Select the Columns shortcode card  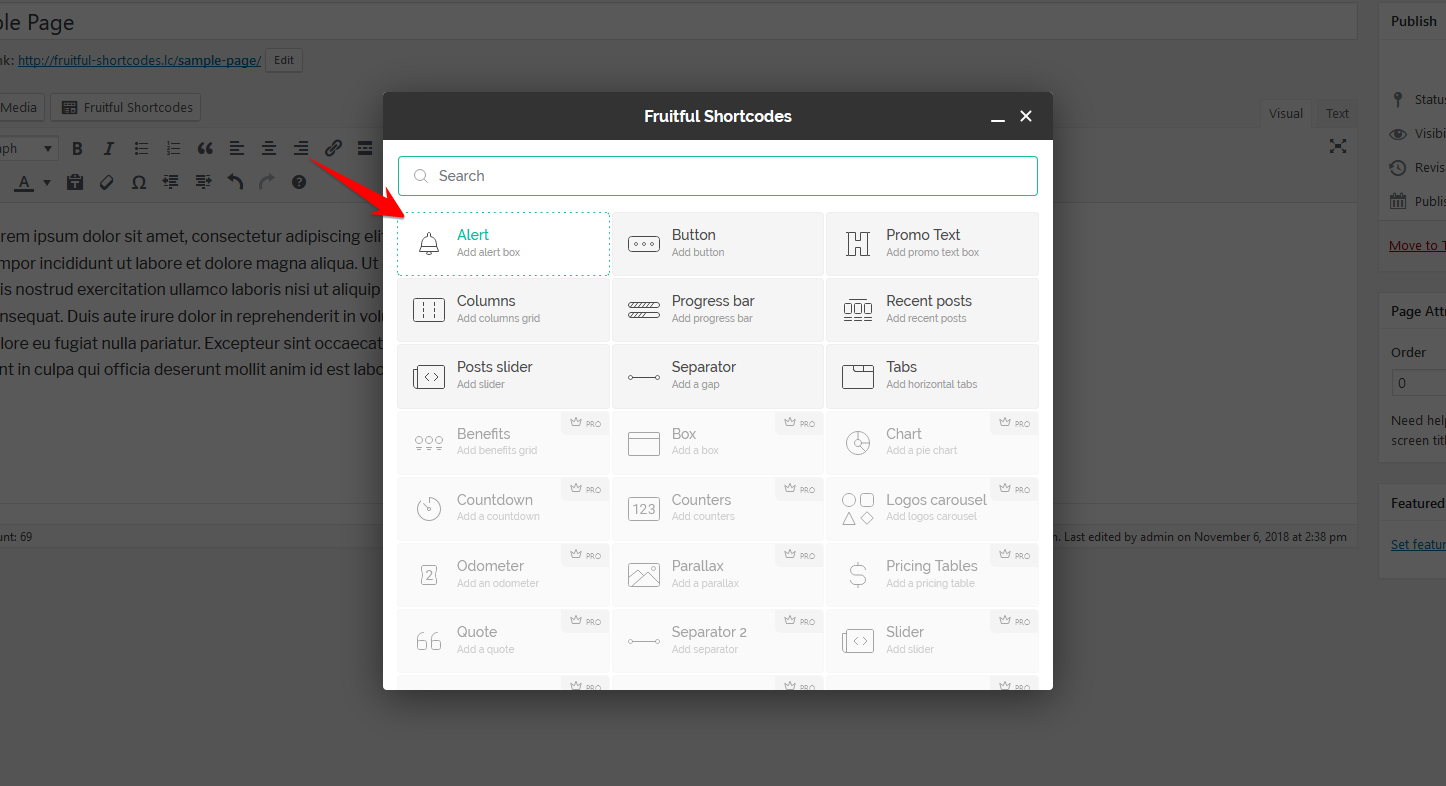tap(503, 310)
